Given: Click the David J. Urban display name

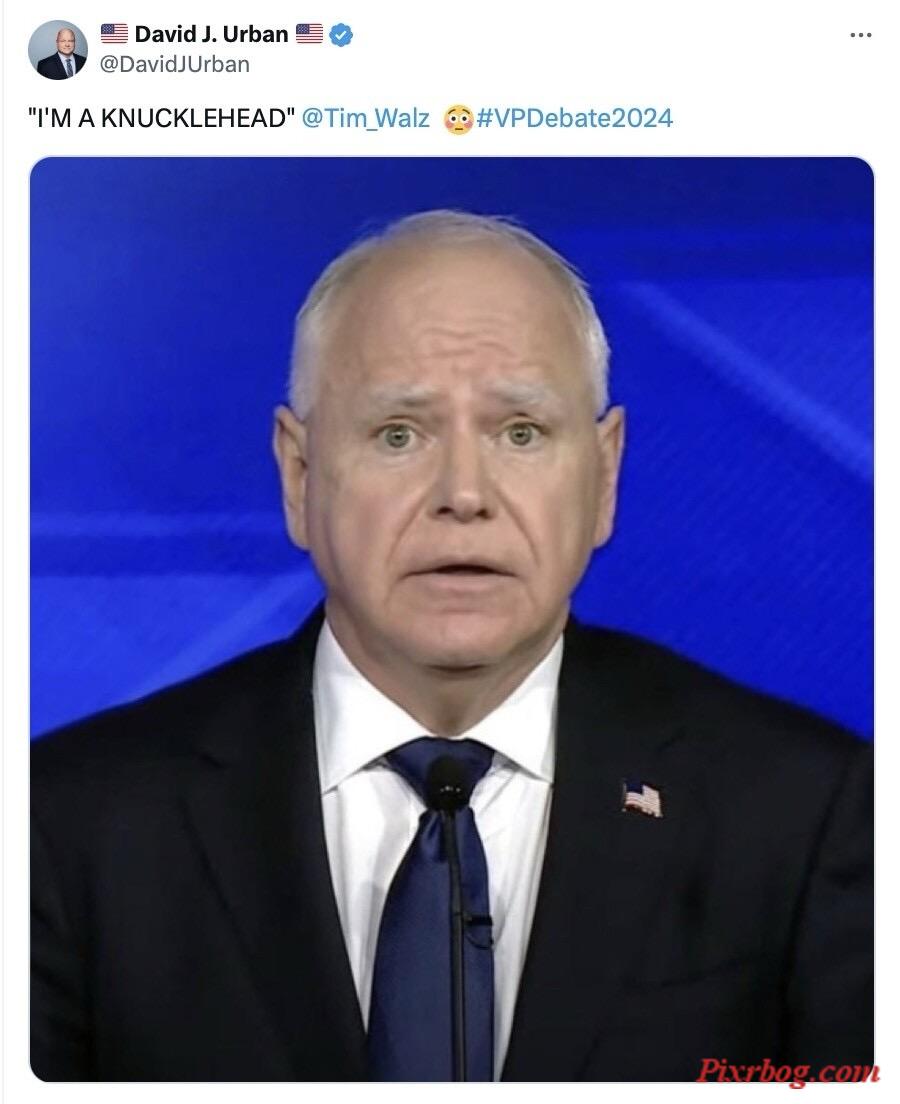Looking at the screenshot, I should pos(211,33).
